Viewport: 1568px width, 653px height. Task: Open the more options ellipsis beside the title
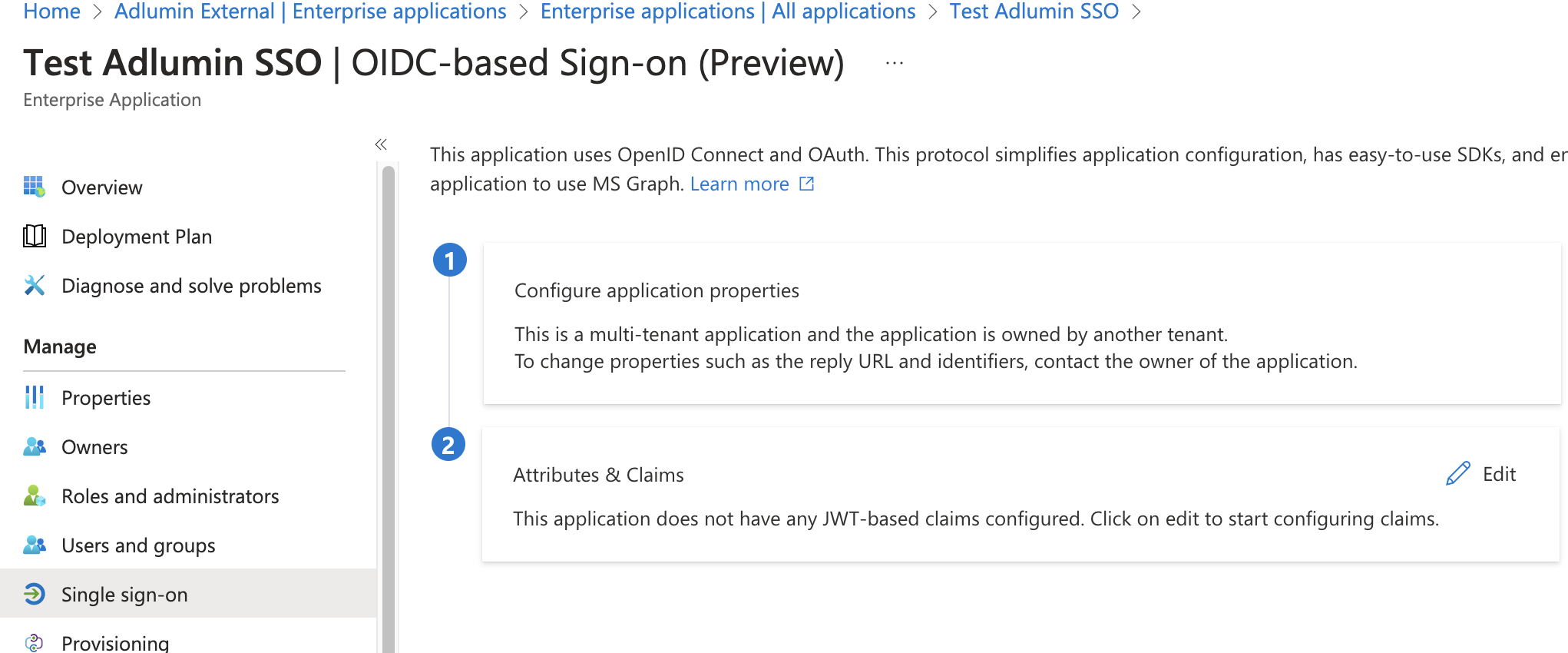tap(895, 63)
